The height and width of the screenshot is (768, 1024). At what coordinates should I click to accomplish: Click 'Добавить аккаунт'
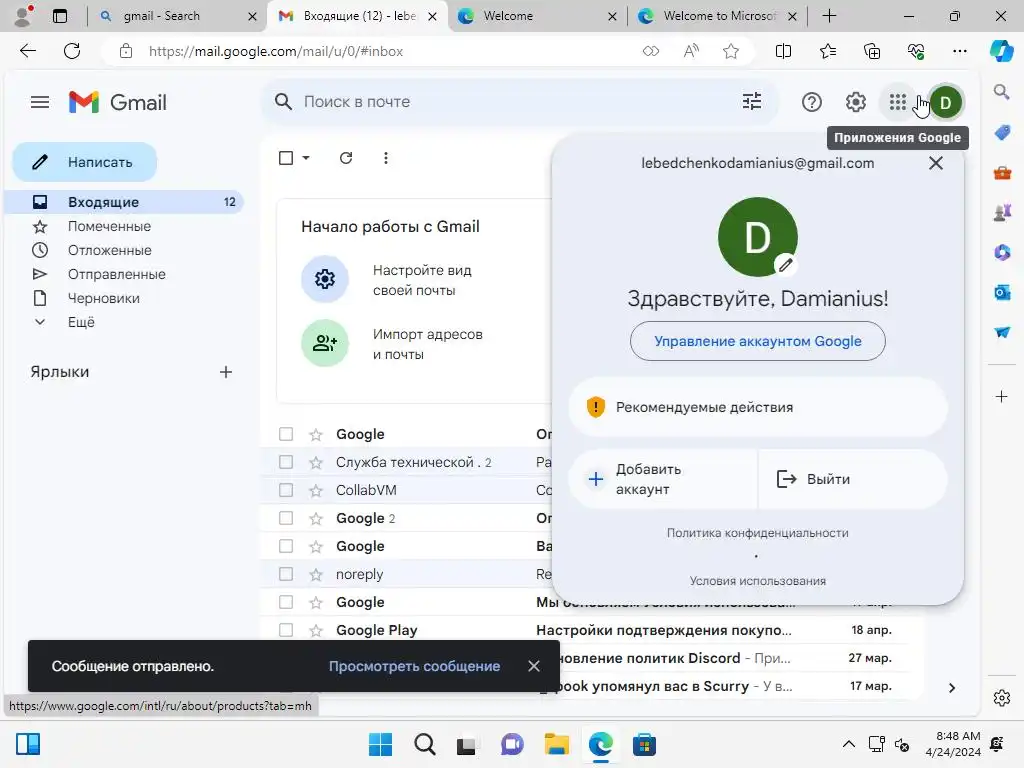pyautogui.click(x=663, y=479)
